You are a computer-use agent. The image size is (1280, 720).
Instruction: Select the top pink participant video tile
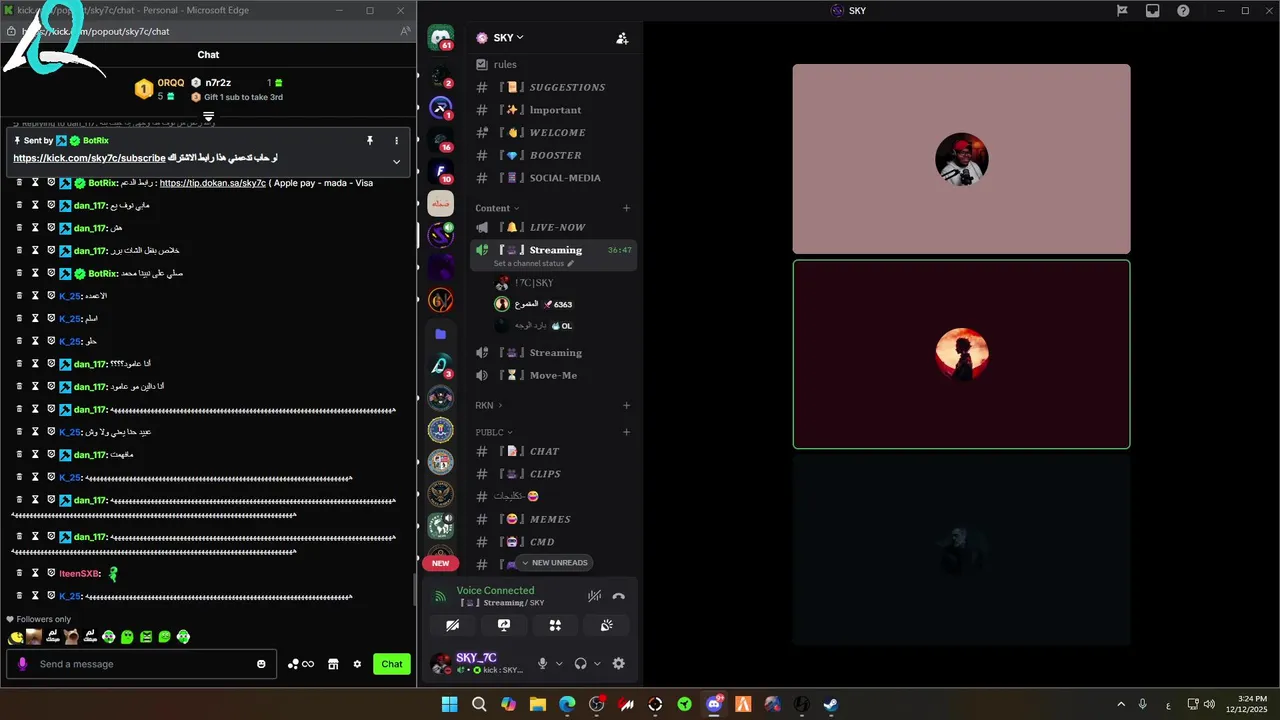pos(961,159)
